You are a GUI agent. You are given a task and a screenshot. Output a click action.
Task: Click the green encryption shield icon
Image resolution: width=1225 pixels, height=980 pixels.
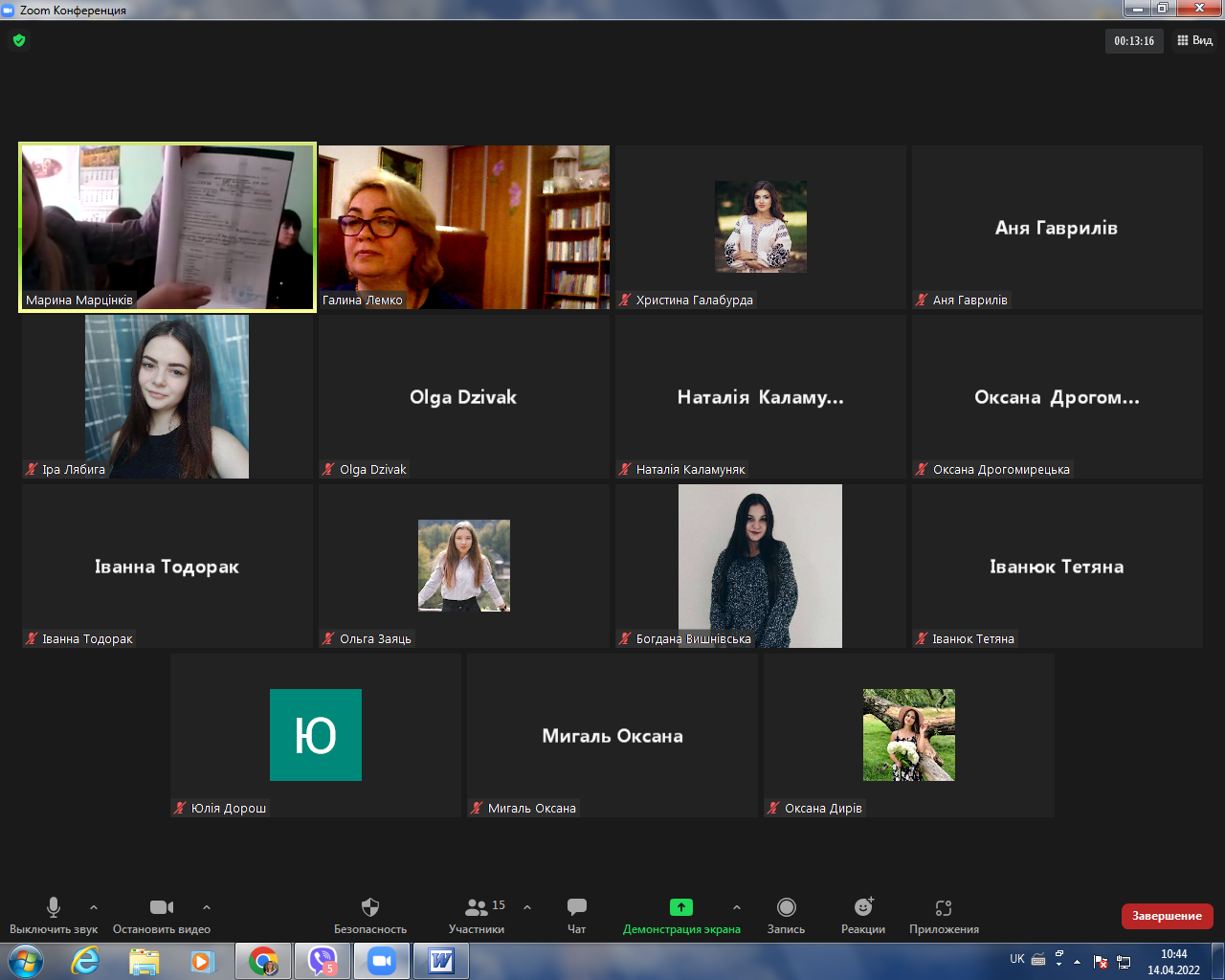pos(19,40)
